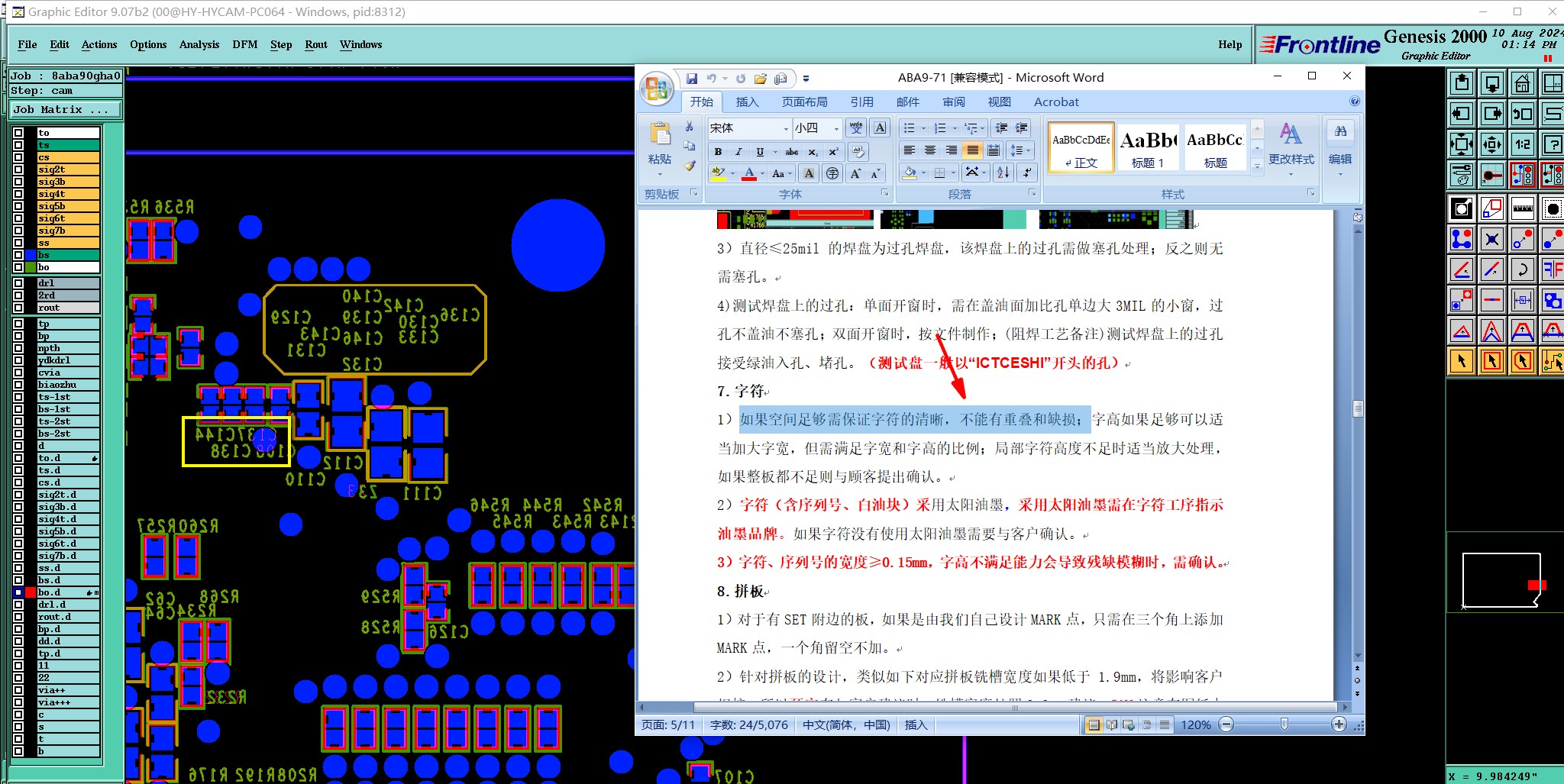Toggle justify alignment in Word paragraph group
Image resolution: width=1564 pixels, height=784 pixels.
[972, 150]
